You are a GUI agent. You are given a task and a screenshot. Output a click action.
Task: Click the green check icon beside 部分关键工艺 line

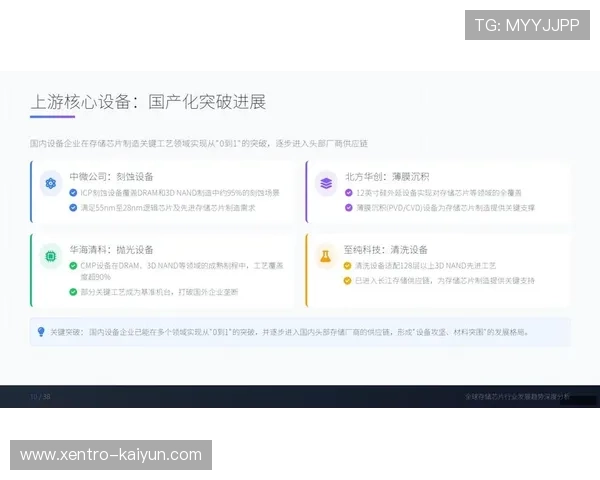(x=73, y=292)
